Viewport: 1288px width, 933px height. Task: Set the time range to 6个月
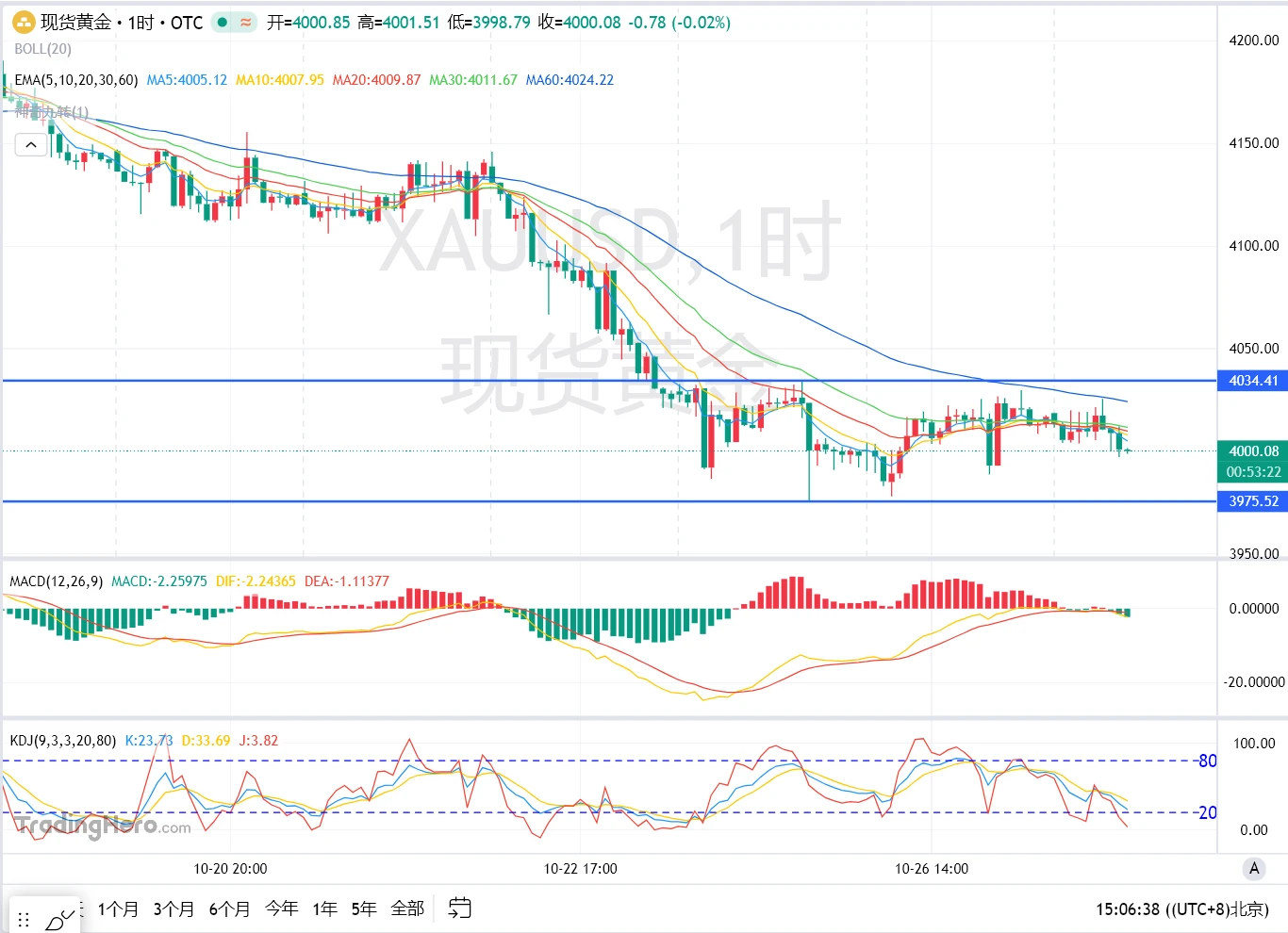(x=229, y=908)
